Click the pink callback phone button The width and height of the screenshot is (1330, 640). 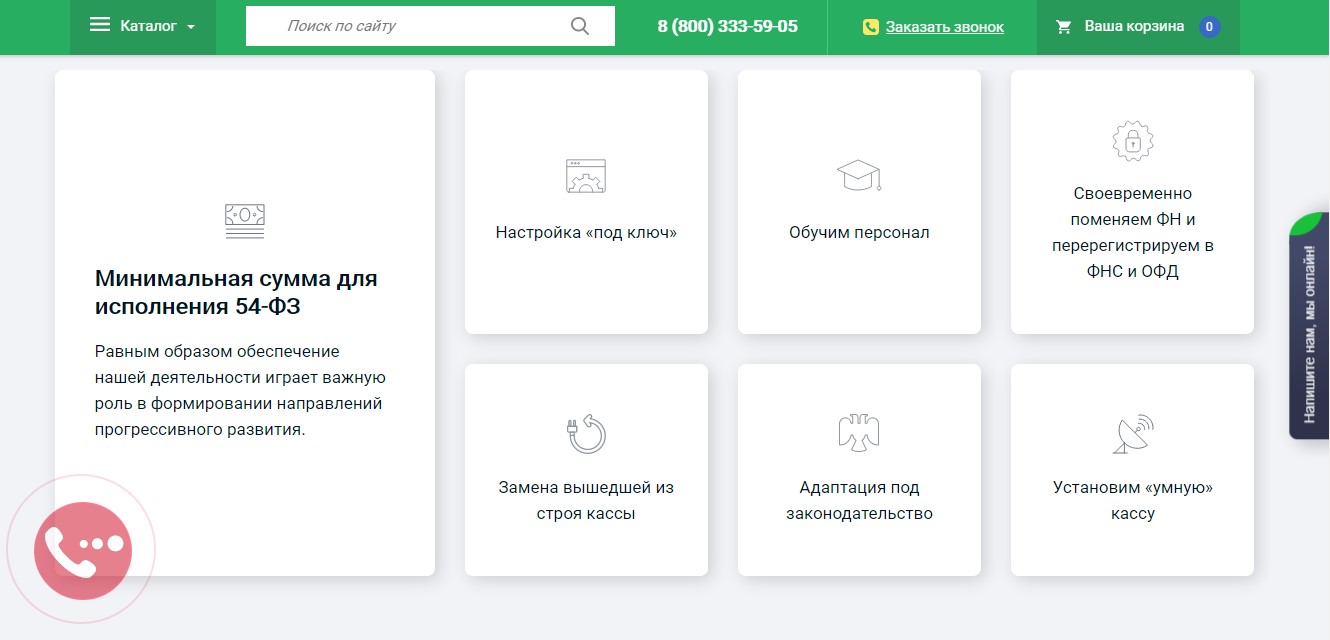click(x=83, y=551)
